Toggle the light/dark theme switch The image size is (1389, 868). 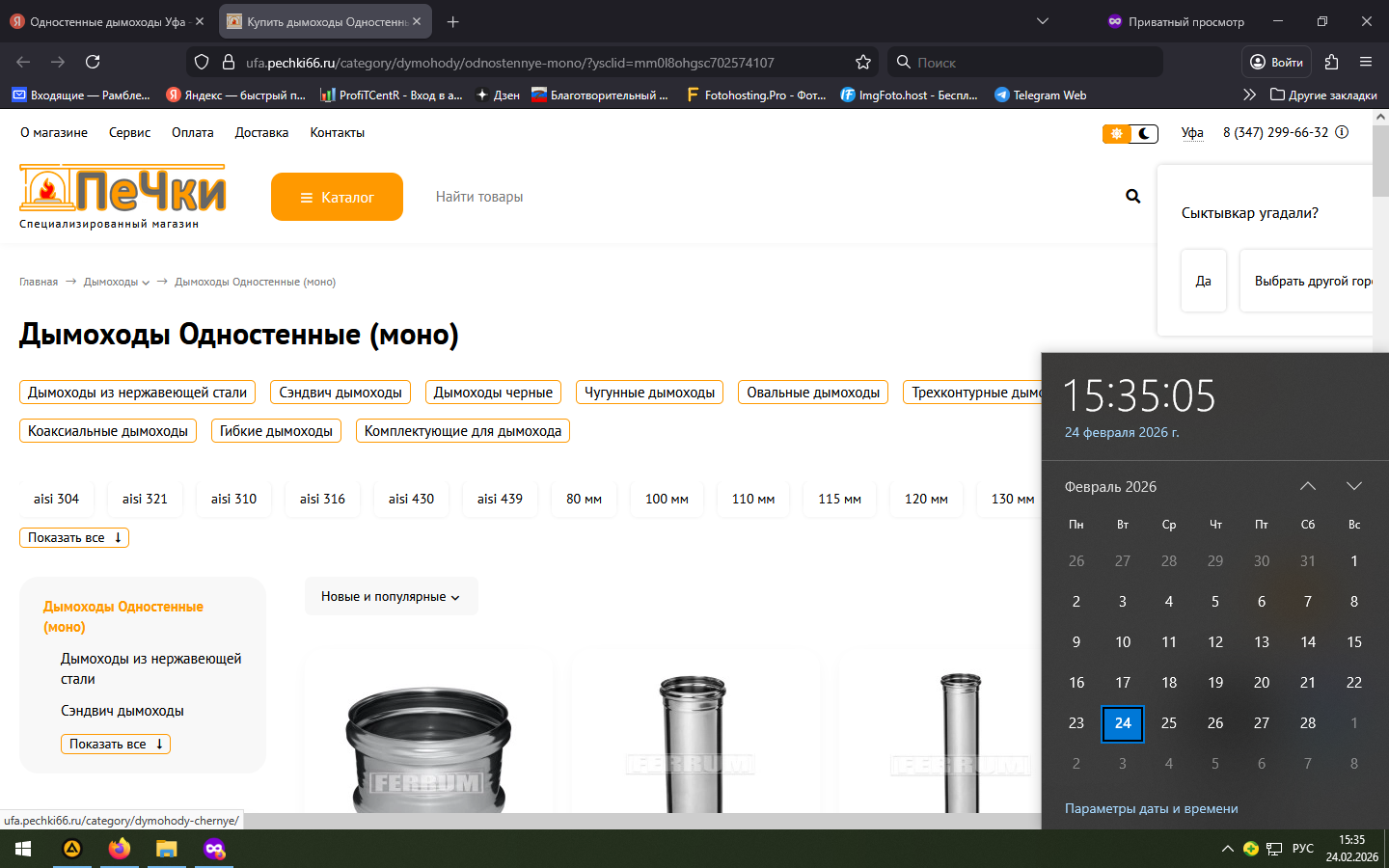click(x=1130, y=133)
